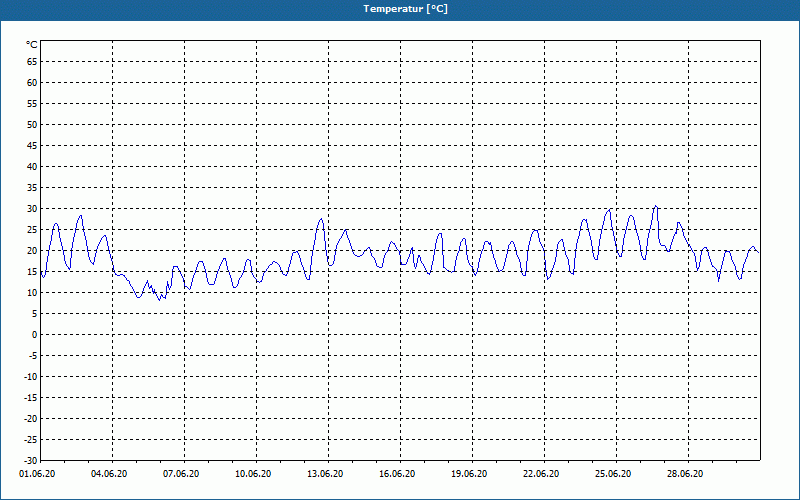The image size is (800, 500).
Task: Select the 22.06.20 x-axis date
Action: 541,473
